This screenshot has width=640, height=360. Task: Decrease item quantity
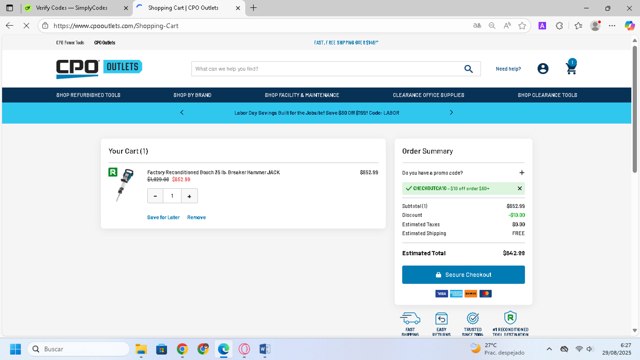click(x=155, y=196)
